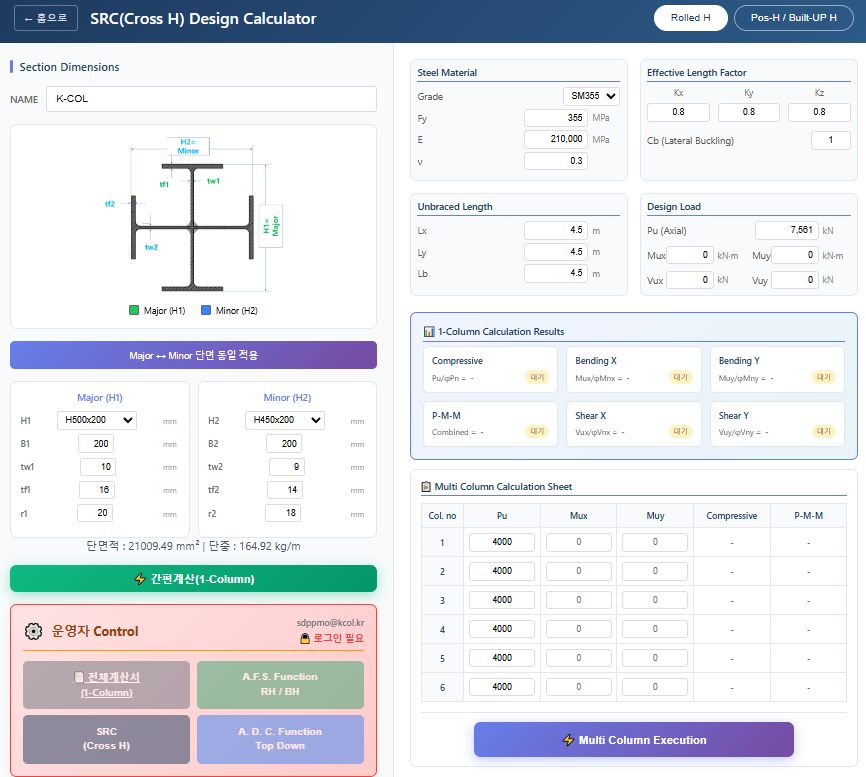Click the ← 홈으로 home button
866x777 pixels.
(45, 17)
